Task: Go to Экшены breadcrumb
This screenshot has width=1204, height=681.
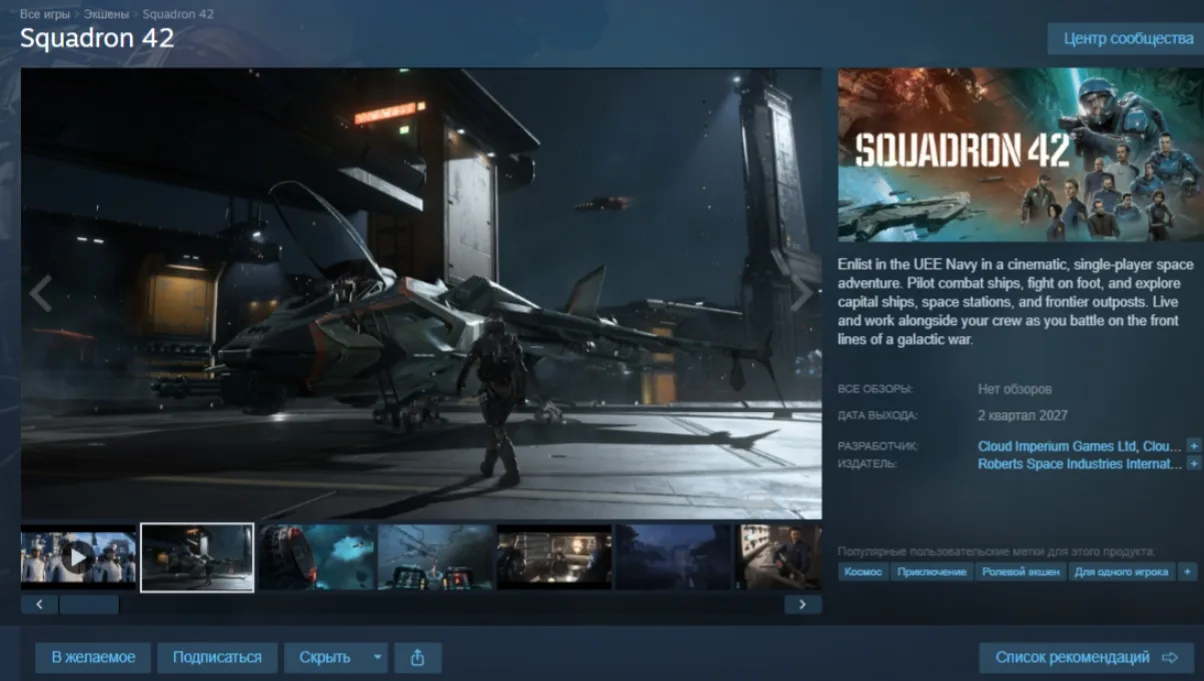Action: 105,14
